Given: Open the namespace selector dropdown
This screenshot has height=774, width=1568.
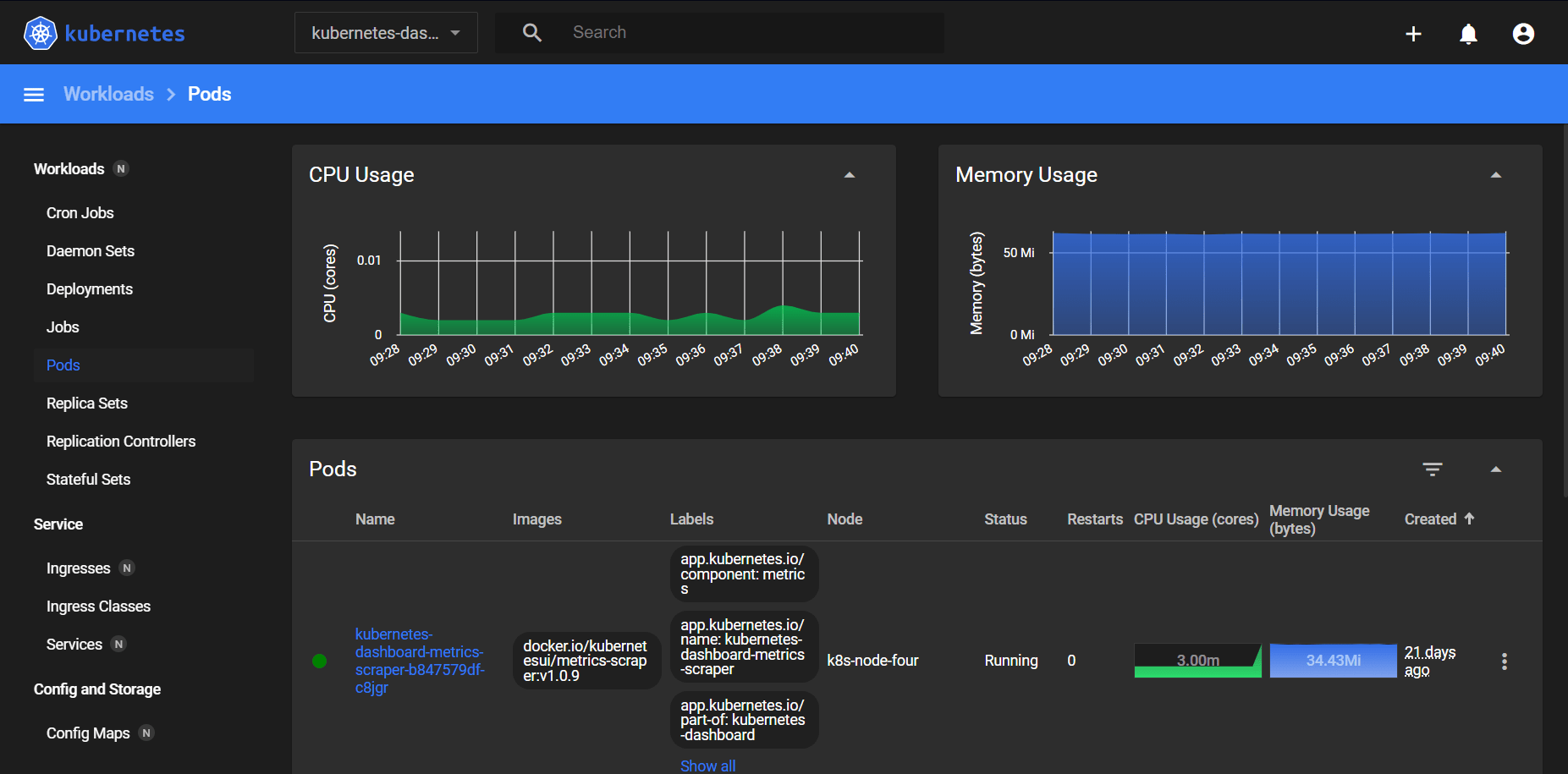Looking at the screenshot, I should click(386, 33).
